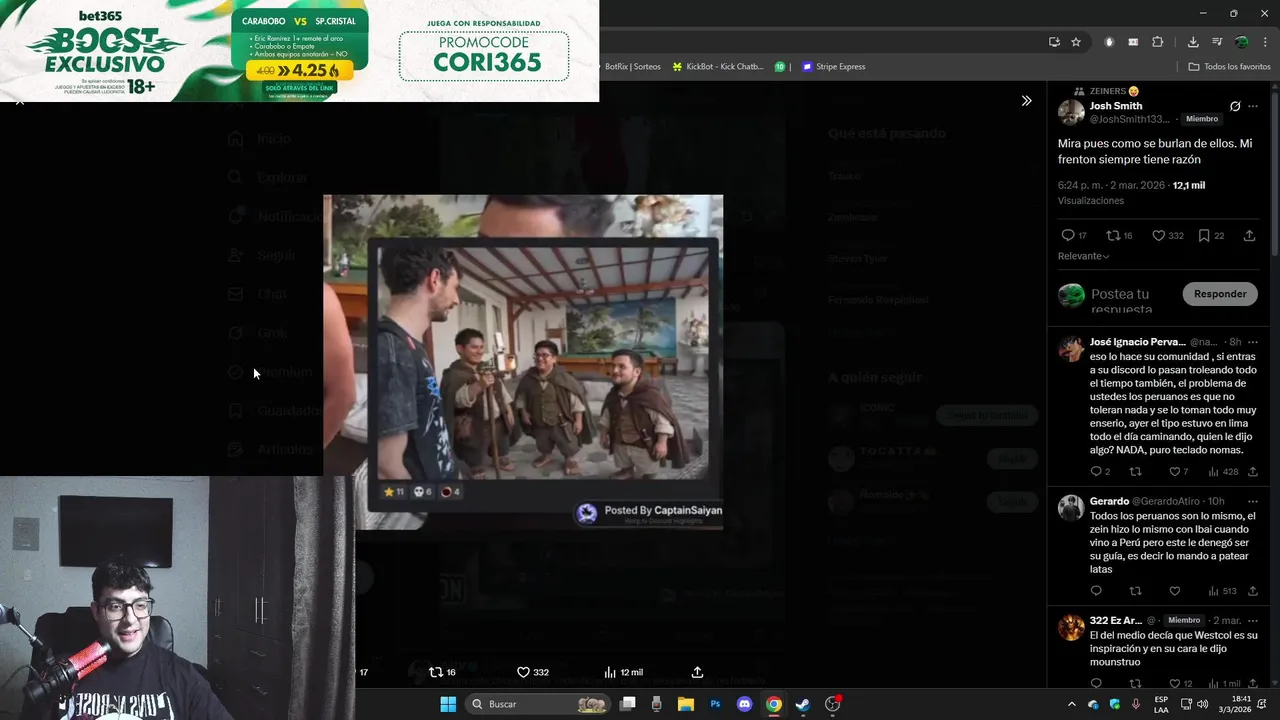Open 'Todos los favoritos' folder
Image resolution: width=1280 pixels, height=720 pixels.
(1229, 67)
